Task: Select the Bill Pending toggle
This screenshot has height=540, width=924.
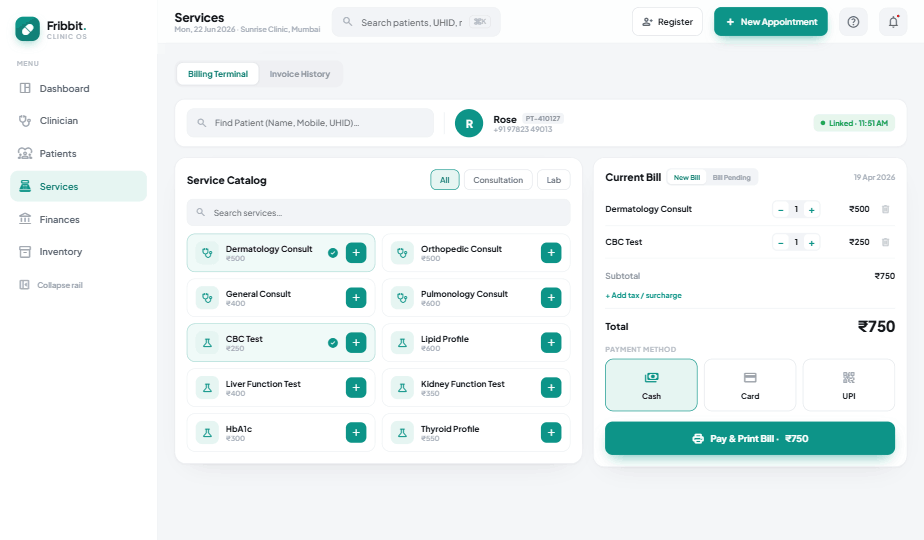Action: coord(731,177)
